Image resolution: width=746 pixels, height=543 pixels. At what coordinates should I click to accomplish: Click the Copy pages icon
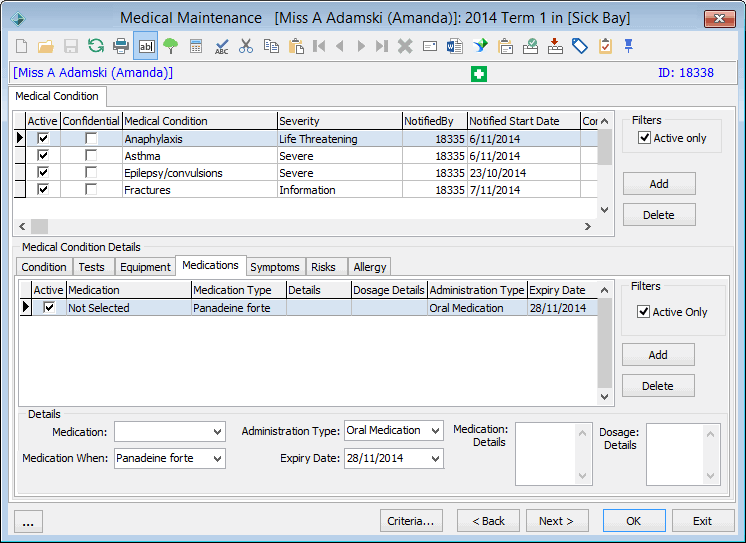point(271,46)
